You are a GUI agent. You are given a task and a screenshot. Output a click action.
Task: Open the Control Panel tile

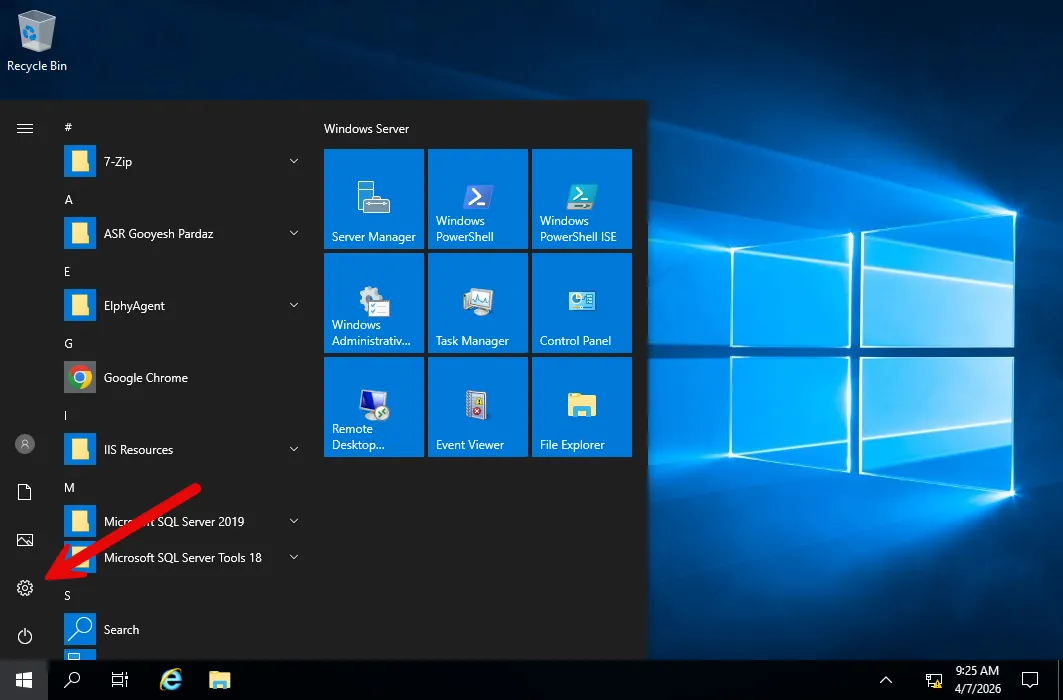click(582, 303)
